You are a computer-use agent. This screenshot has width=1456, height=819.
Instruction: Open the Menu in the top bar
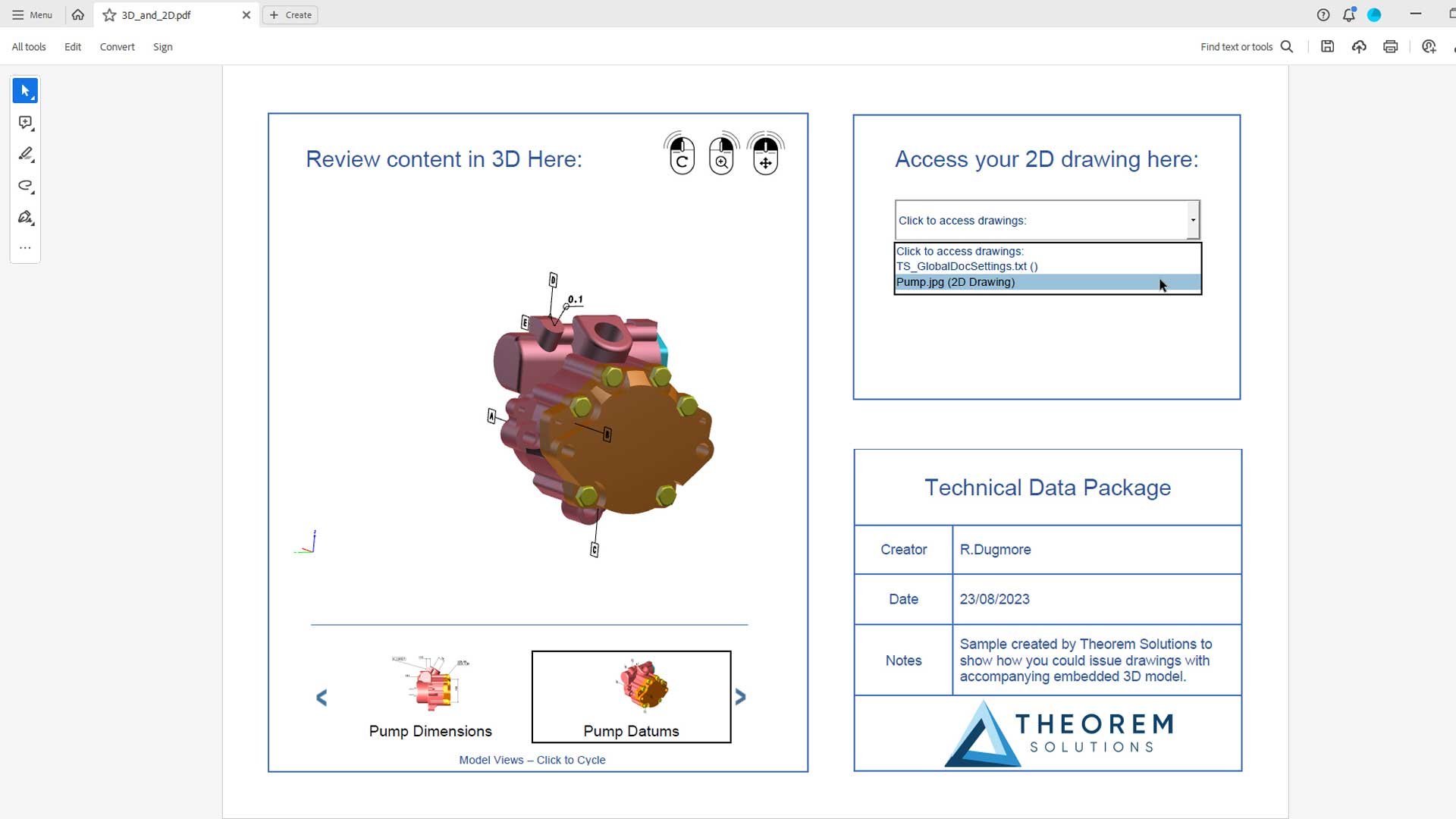32,14
